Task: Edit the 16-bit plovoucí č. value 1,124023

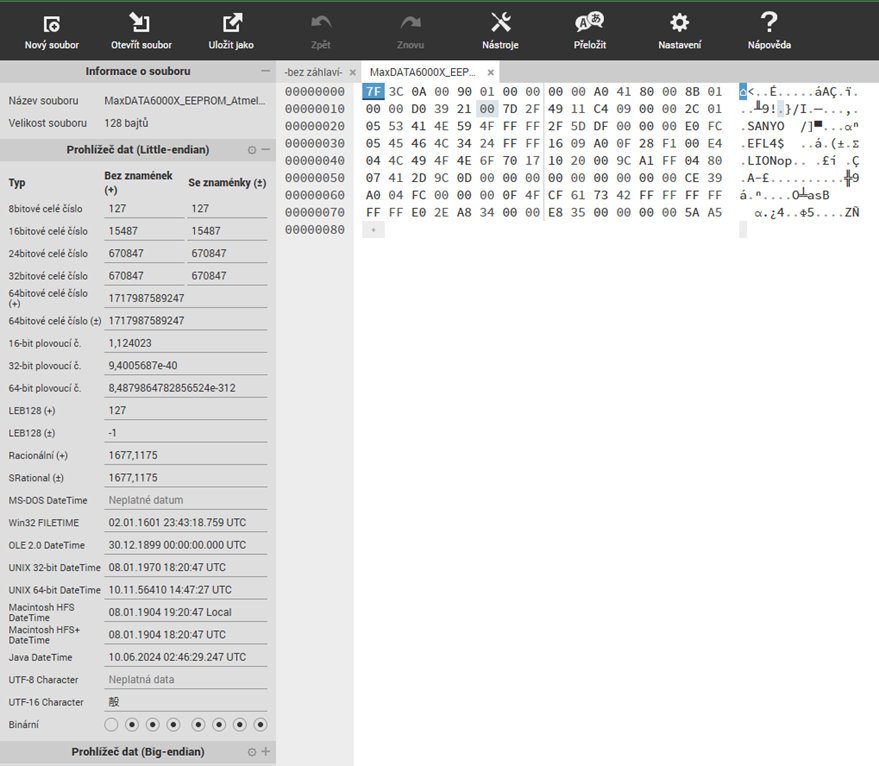Action: click(186, 343)
